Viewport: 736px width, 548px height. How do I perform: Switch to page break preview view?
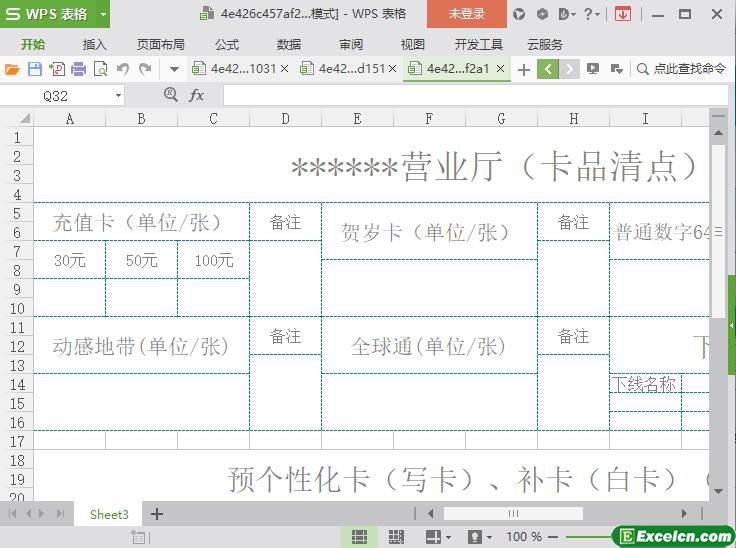pos(397,536)
